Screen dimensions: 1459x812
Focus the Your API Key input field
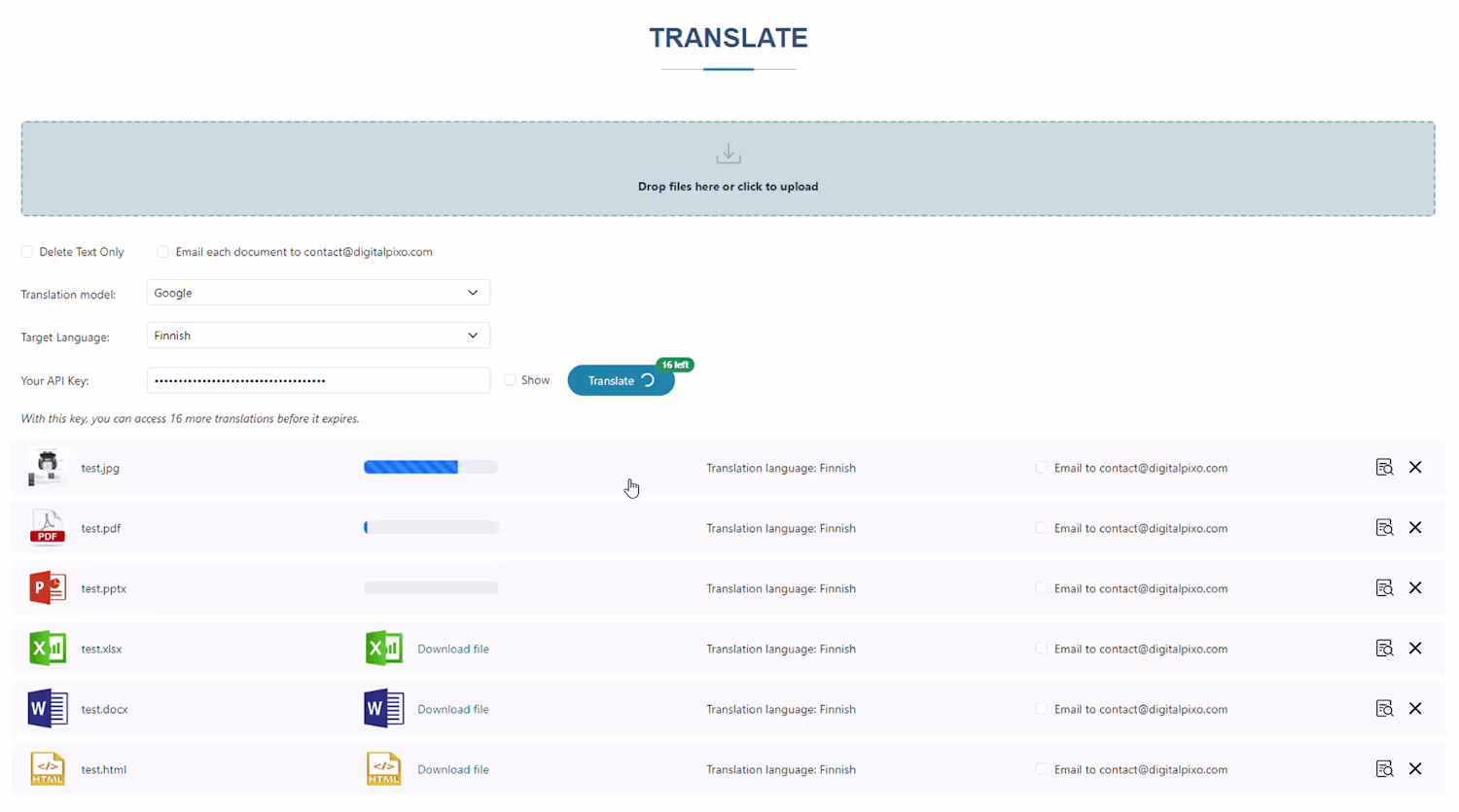click(318, 380)
